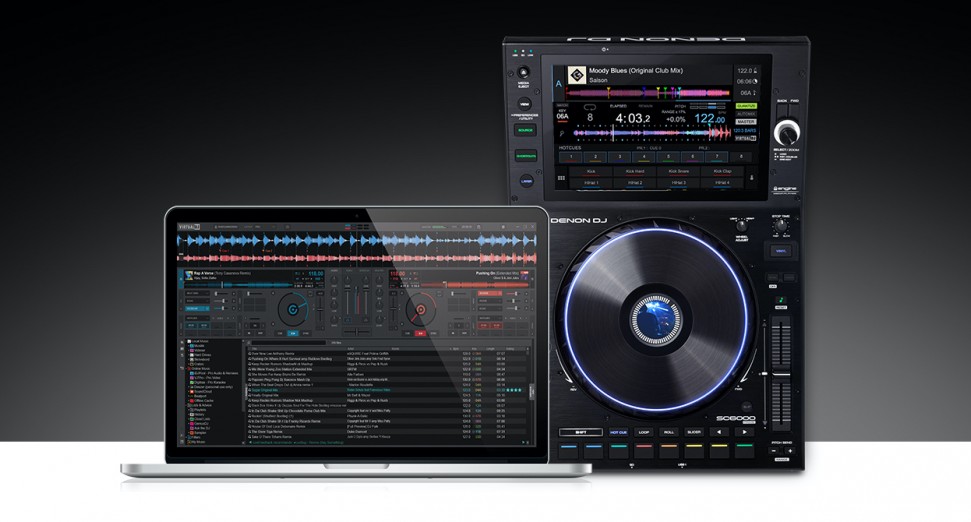Start the left deck with the blue play button

pos(292,333)
